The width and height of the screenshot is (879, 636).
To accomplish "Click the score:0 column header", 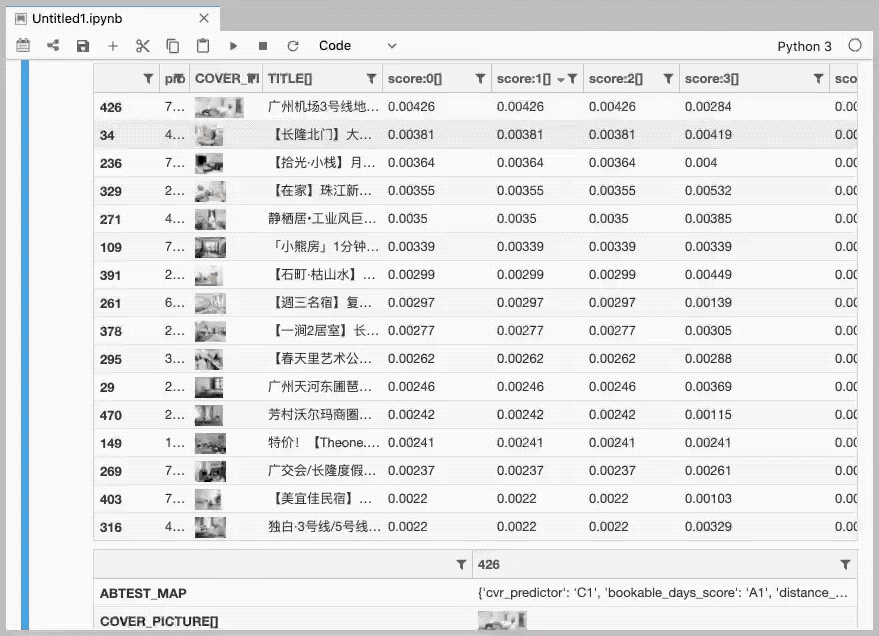I will click(415, 79).
